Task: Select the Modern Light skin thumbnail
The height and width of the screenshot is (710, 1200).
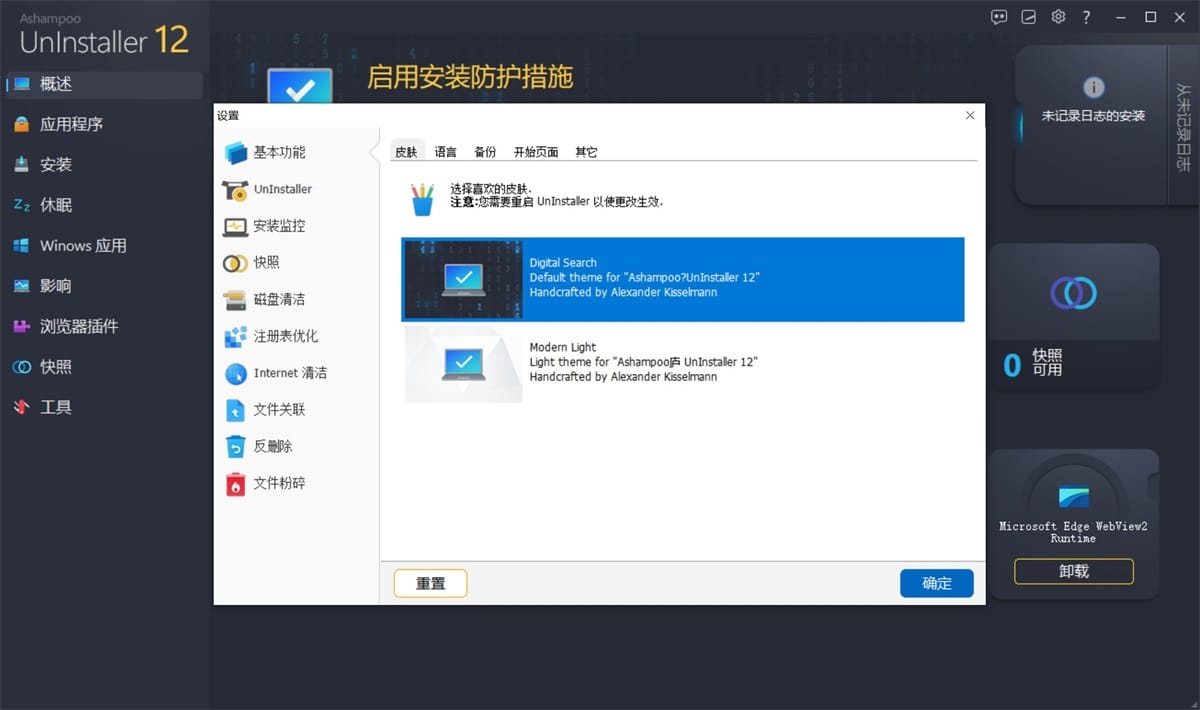Action: pyautogui.click(x=463, y=364)
